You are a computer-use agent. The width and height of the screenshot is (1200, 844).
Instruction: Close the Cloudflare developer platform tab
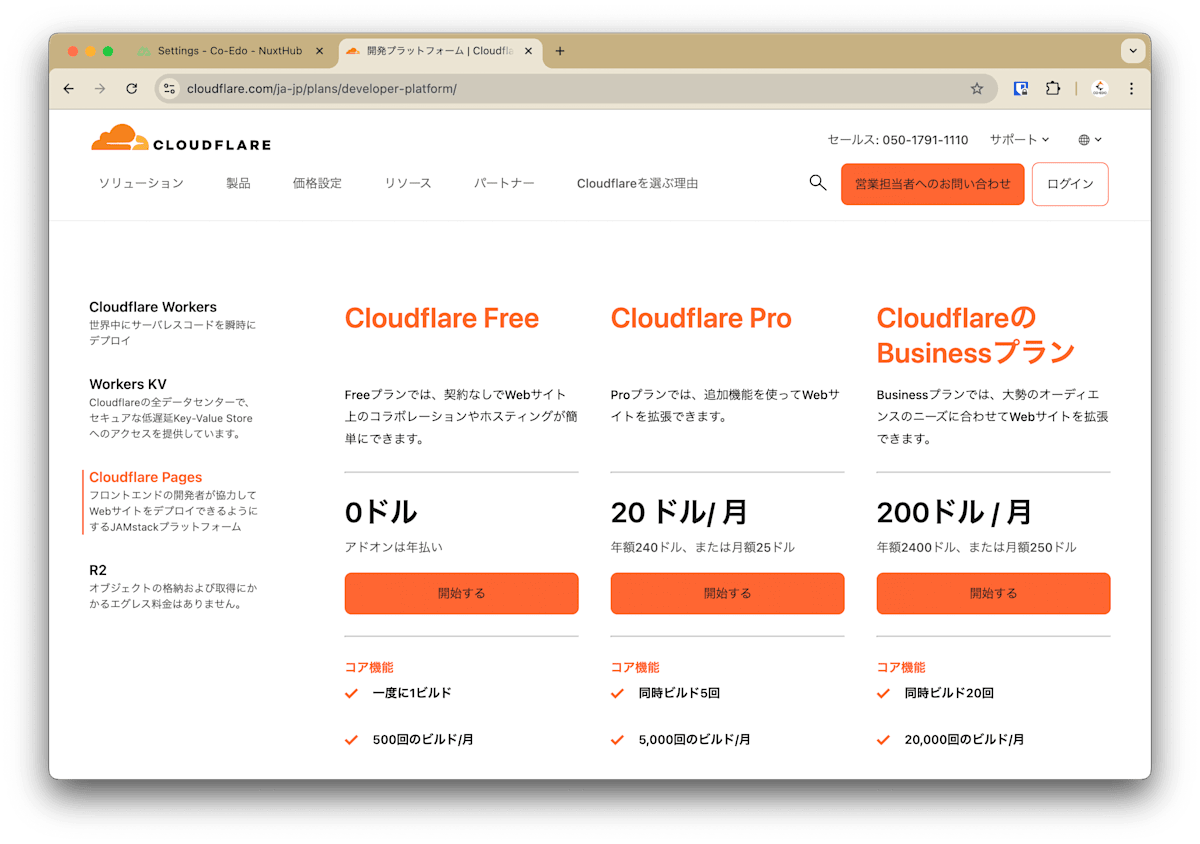click(x=530, y=51)
